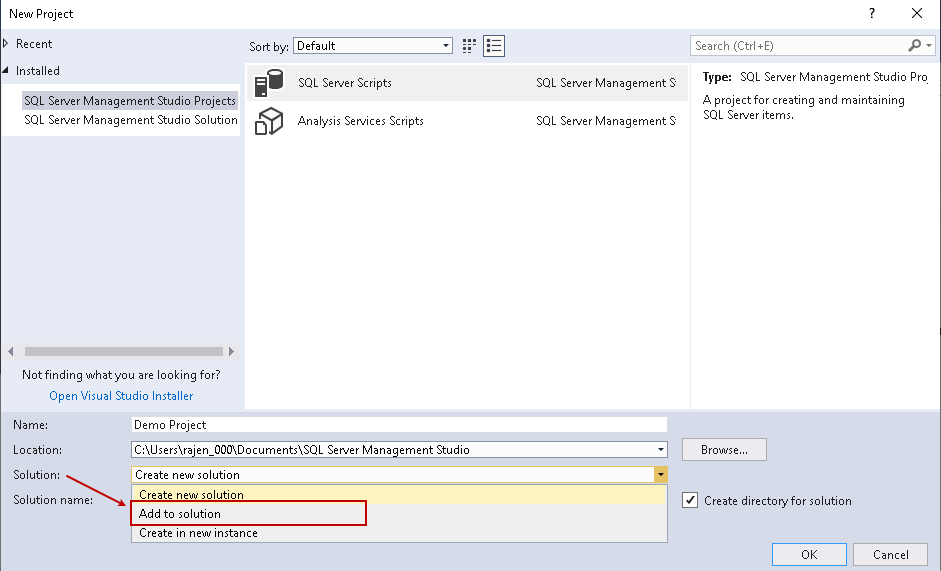941x571 pixels.
Task: Click the help question mark icon
Action: pyautogui.click(x=872, y=14)
